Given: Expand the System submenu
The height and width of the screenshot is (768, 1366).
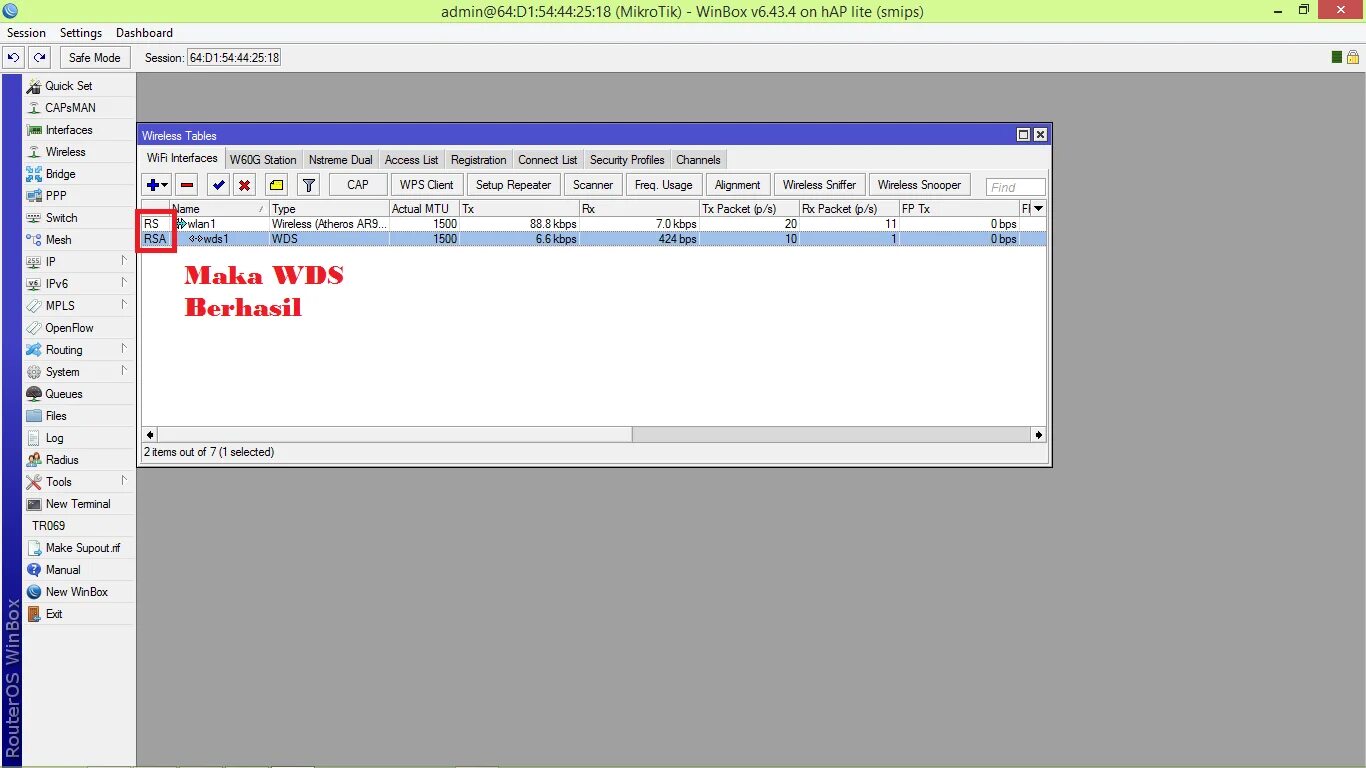Looking at the screenshot, I should 124,371.
